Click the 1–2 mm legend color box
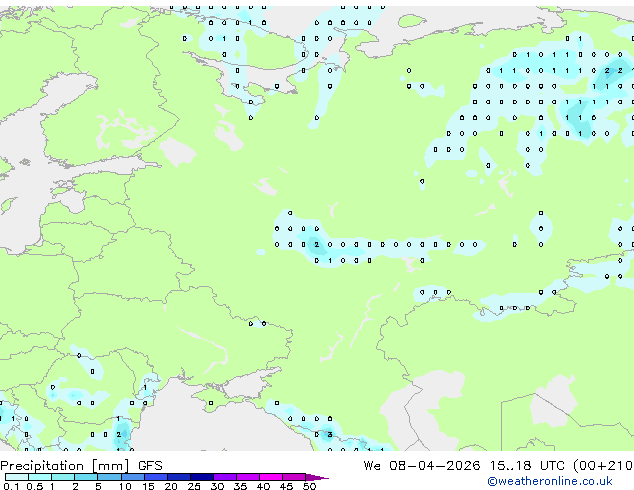 click(63, 477)
